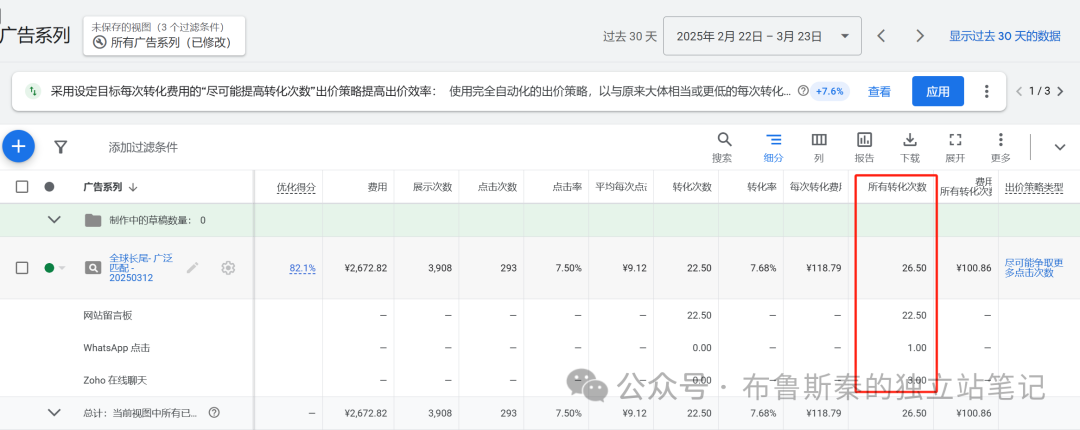Click the help icon in the 总计 row

214,413
